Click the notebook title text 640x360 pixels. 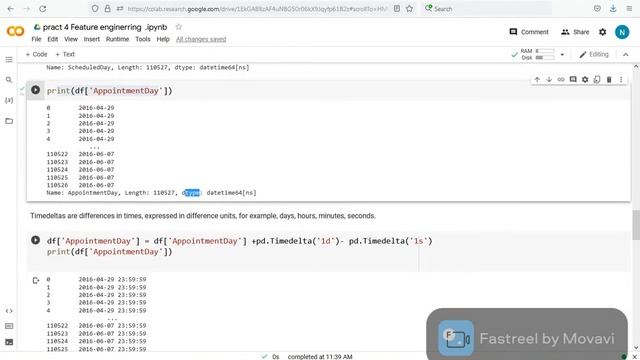tap(105, 27)
